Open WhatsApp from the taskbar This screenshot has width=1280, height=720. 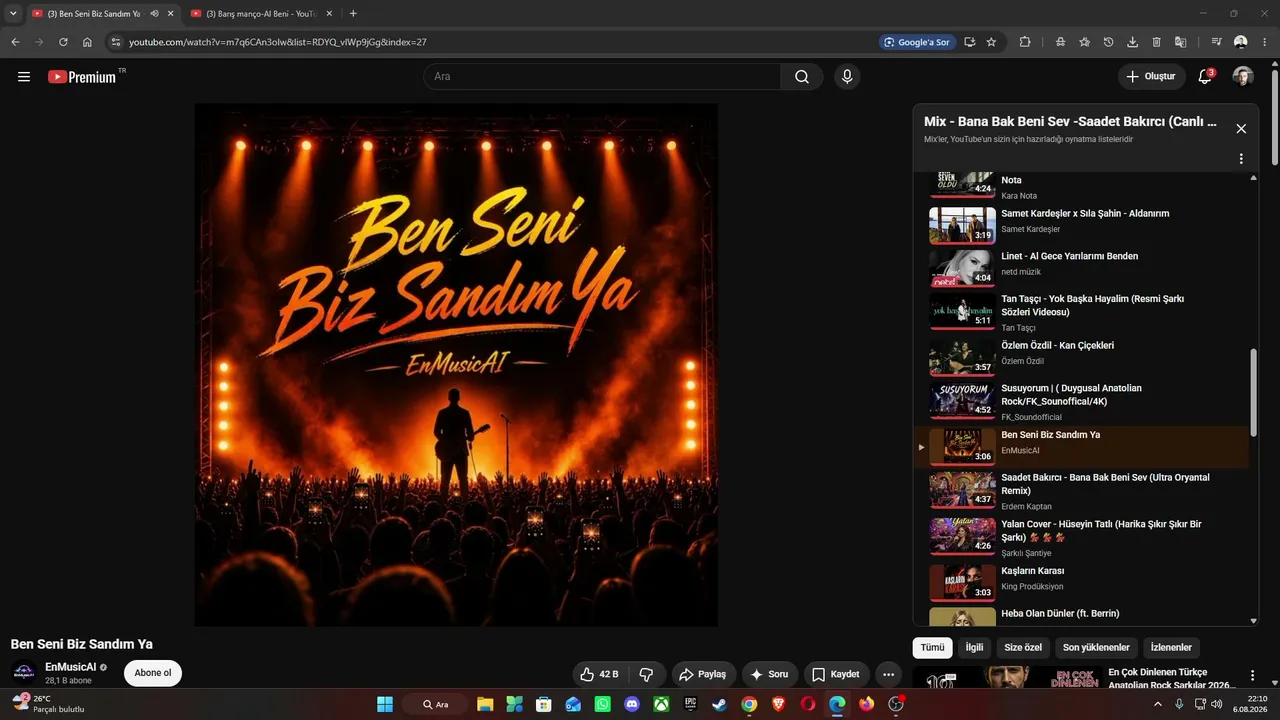[602, 704]
